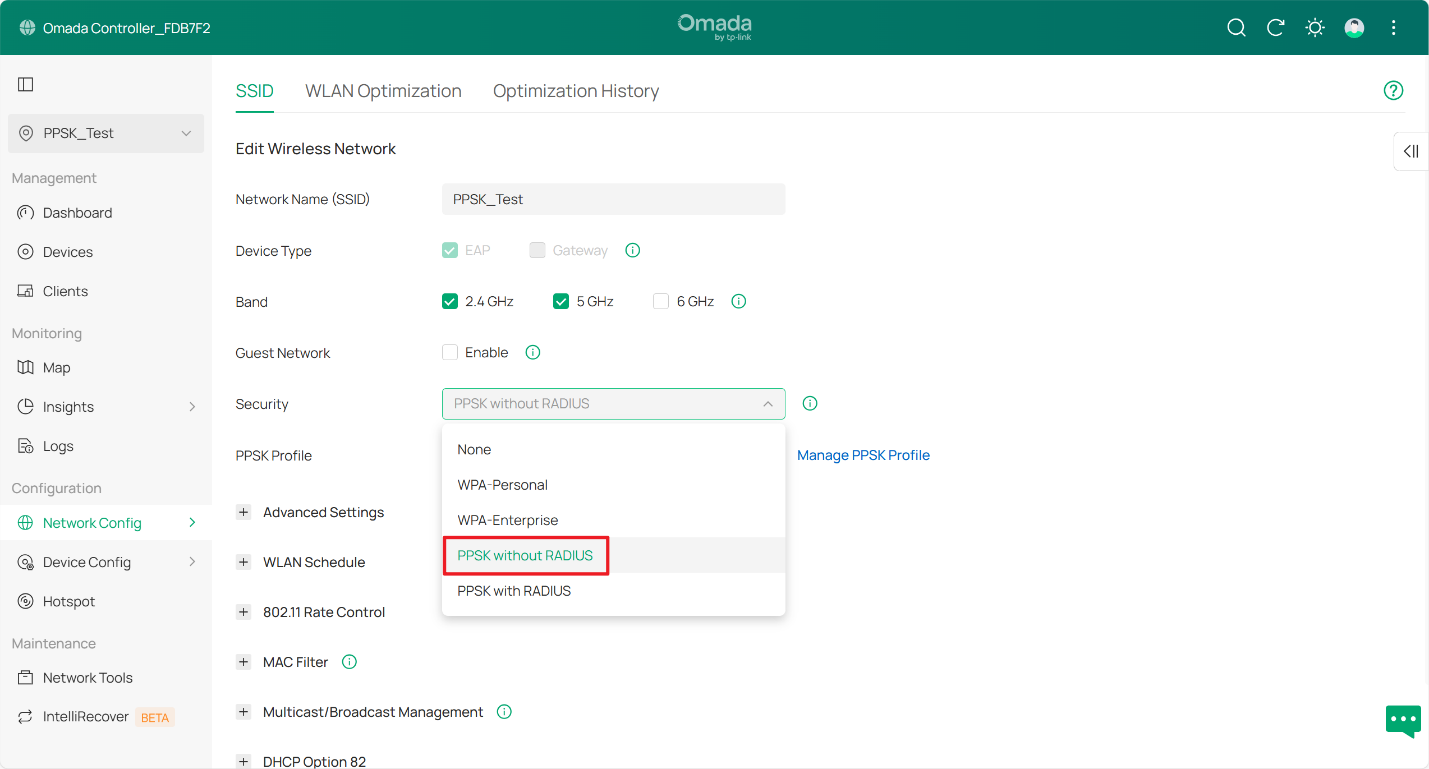
Task: Switch to WLAN Optimization tab
Action: [x=383, y=91]
